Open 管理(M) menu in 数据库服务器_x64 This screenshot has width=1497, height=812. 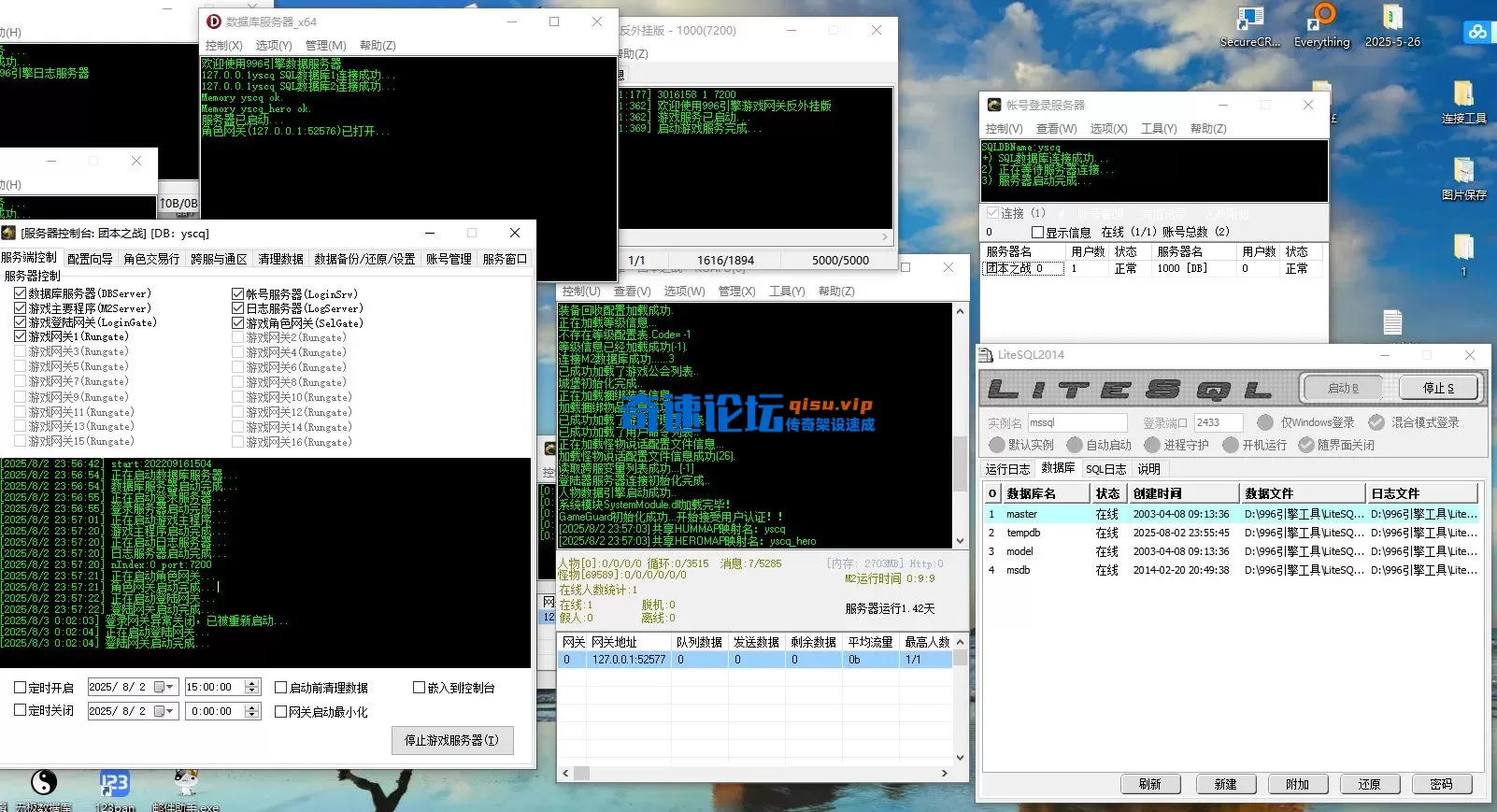point(326,46)
